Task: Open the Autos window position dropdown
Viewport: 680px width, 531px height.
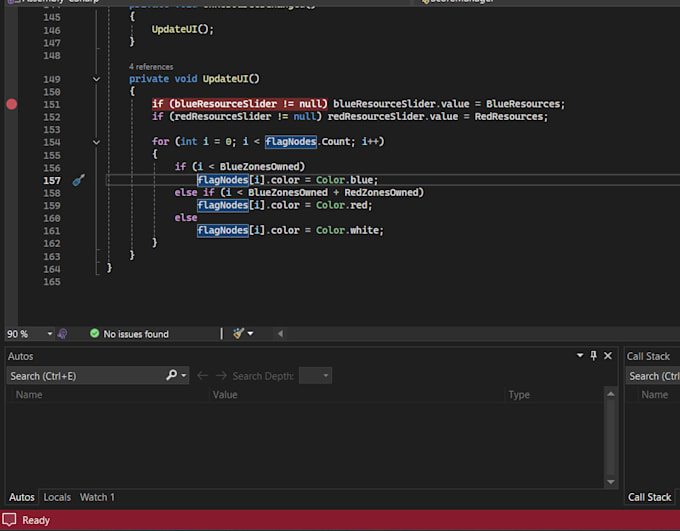Action: click(580, 356)
